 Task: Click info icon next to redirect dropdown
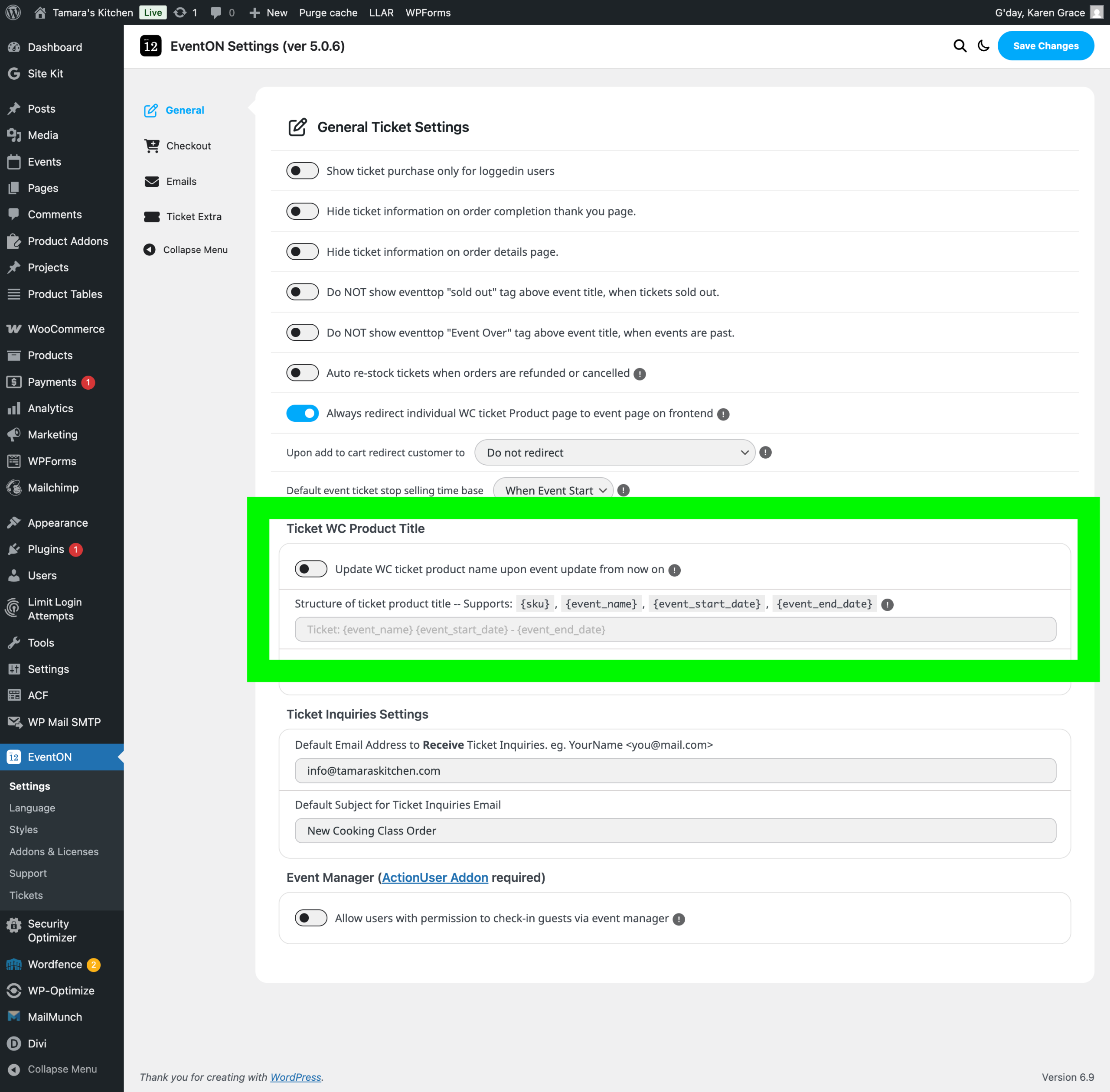click(x=765, y=453)
